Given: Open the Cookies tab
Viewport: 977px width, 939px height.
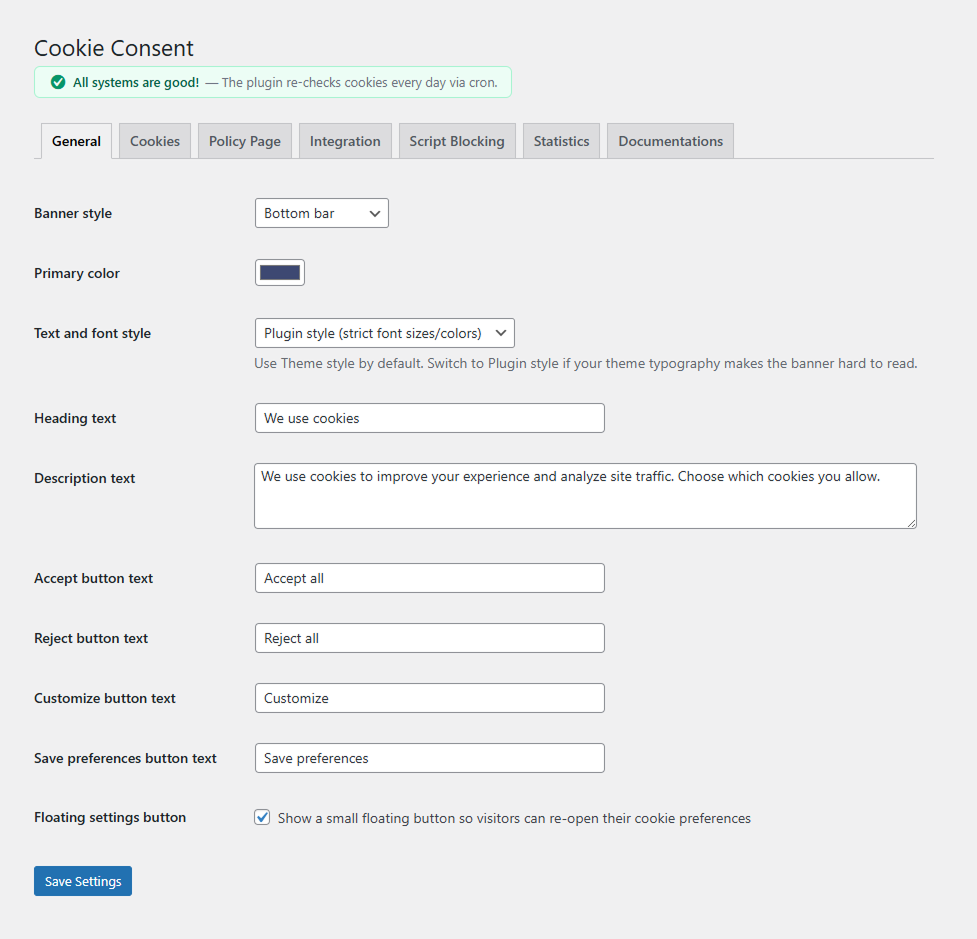Looking at the screenshot, I should [154, 140].
